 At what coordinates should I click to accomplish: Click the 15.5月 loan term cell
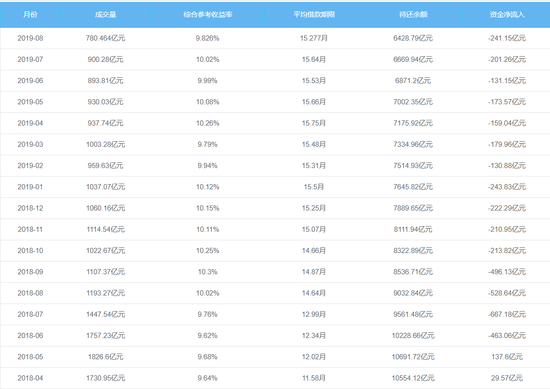point(314,187)
